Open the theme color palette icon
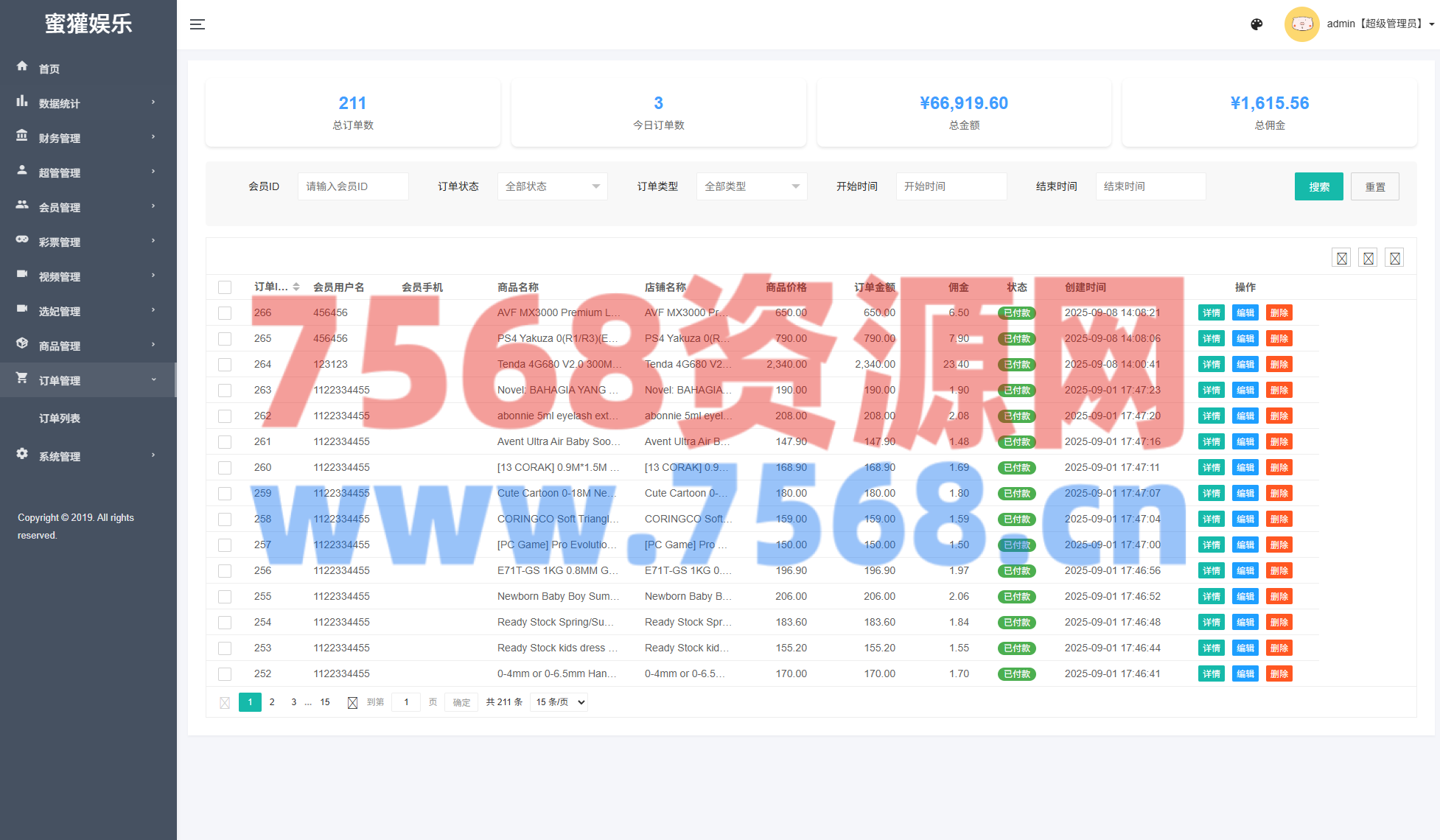 1256,24
